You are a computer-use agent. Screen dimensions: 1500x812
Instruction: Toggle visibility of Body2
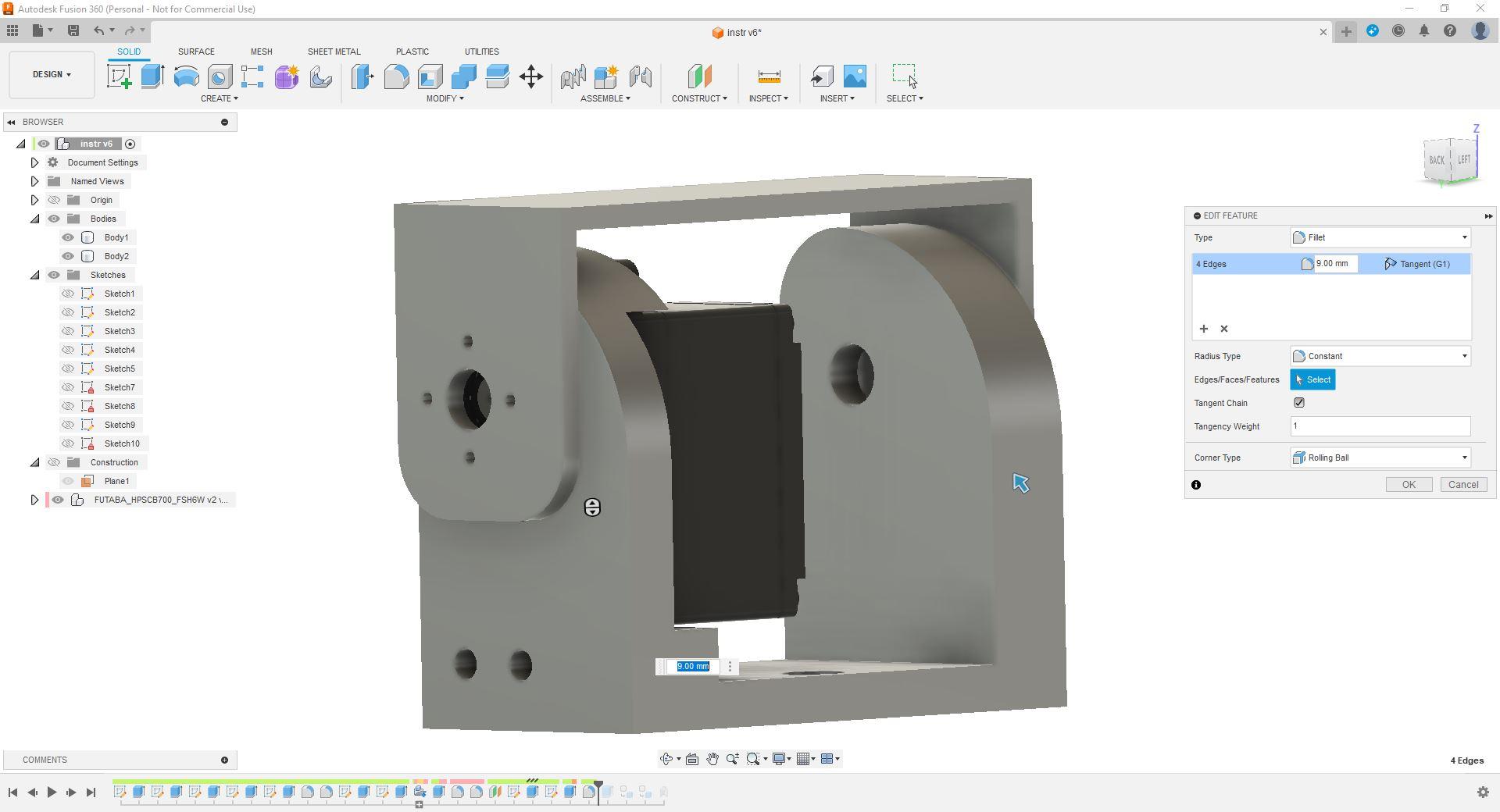(68, 256)
